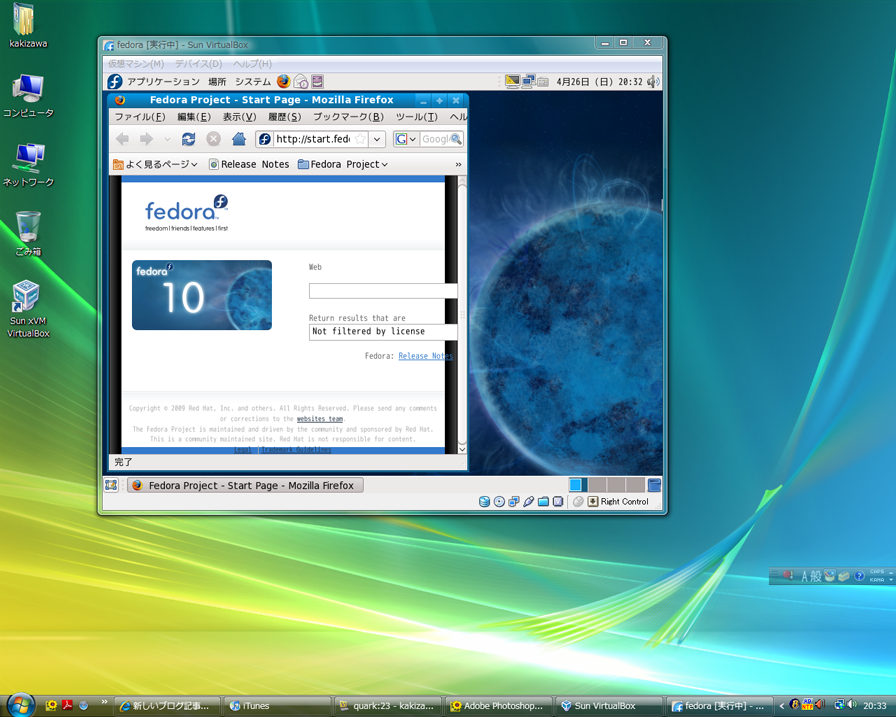Open the コンピュータ desktop icon

pyautogui.click(x=27, y=95)
